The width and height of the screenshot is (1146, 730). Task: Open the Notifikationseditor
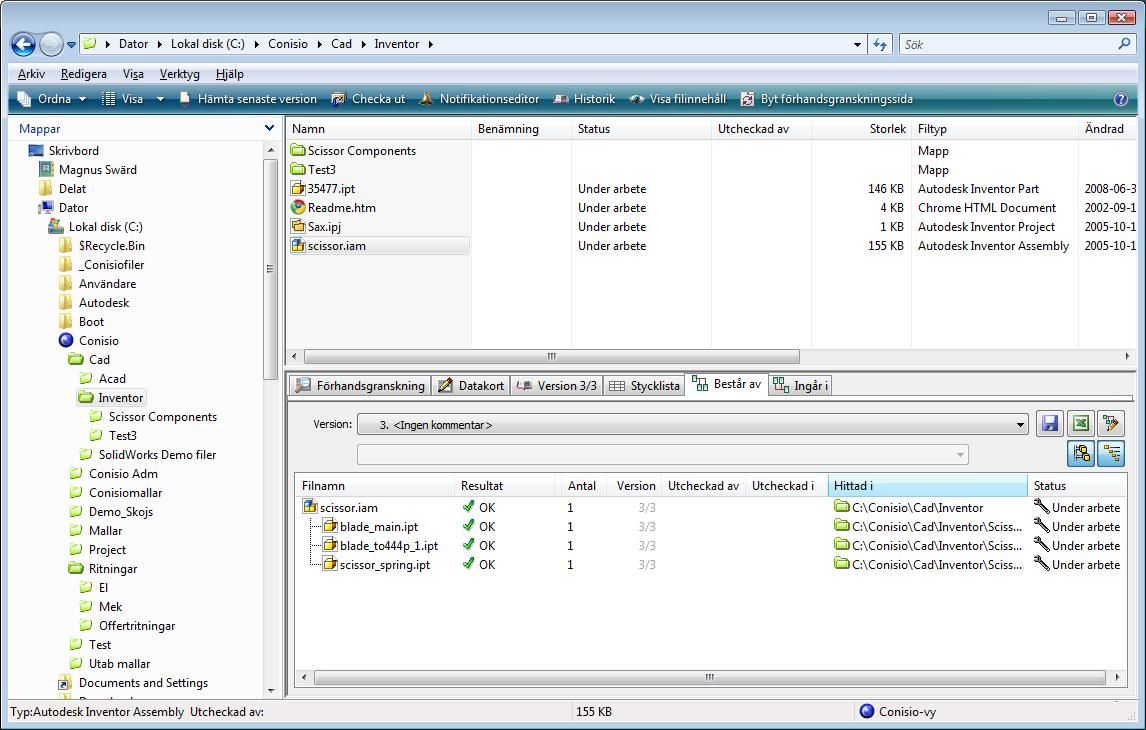pyautogui.click(x=479, y=99)
